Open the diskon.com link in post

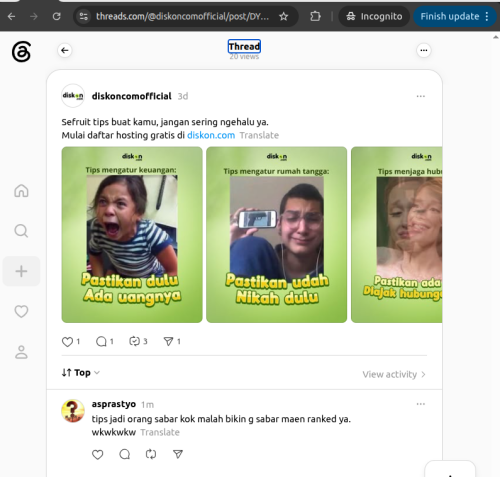pos(211,135)
